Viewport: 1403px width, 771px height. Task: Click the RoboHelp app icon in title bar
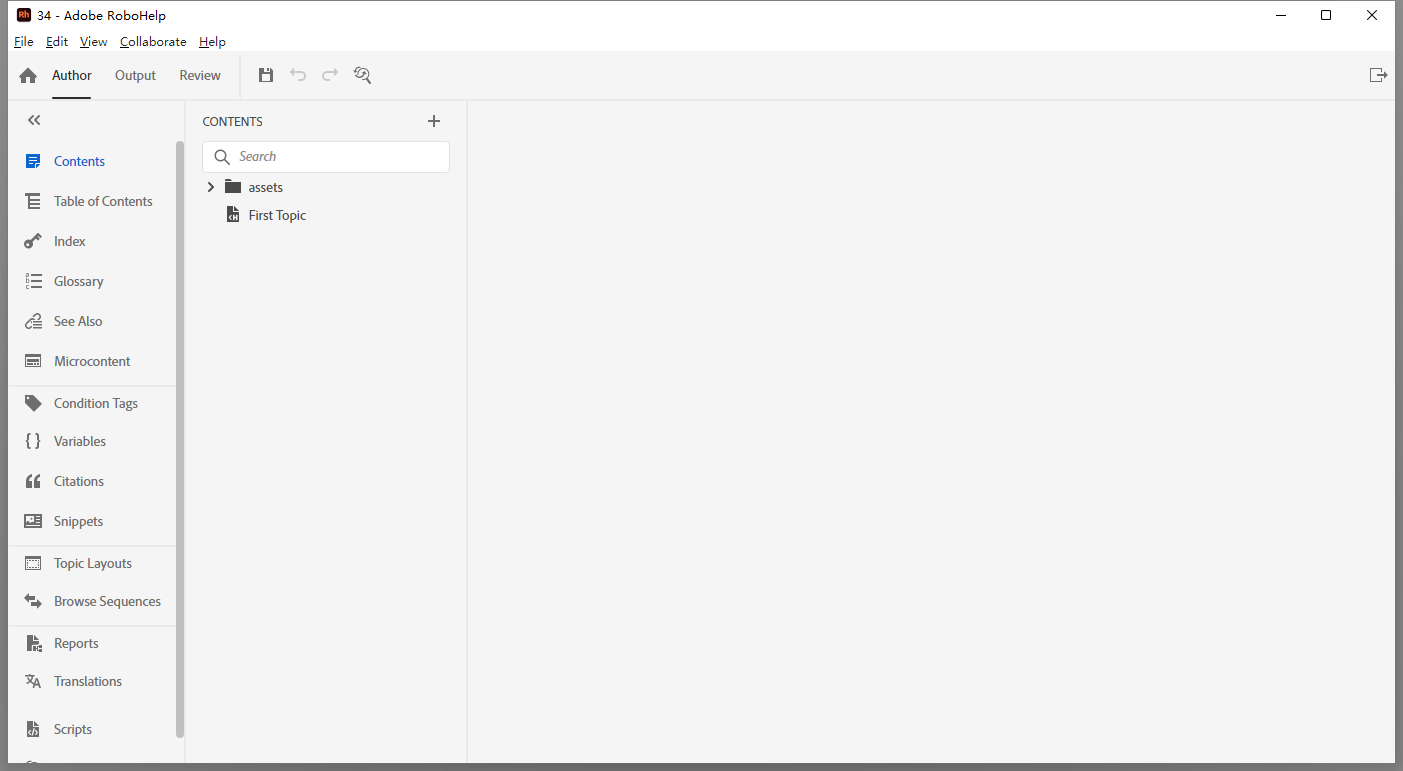[24, 15]
